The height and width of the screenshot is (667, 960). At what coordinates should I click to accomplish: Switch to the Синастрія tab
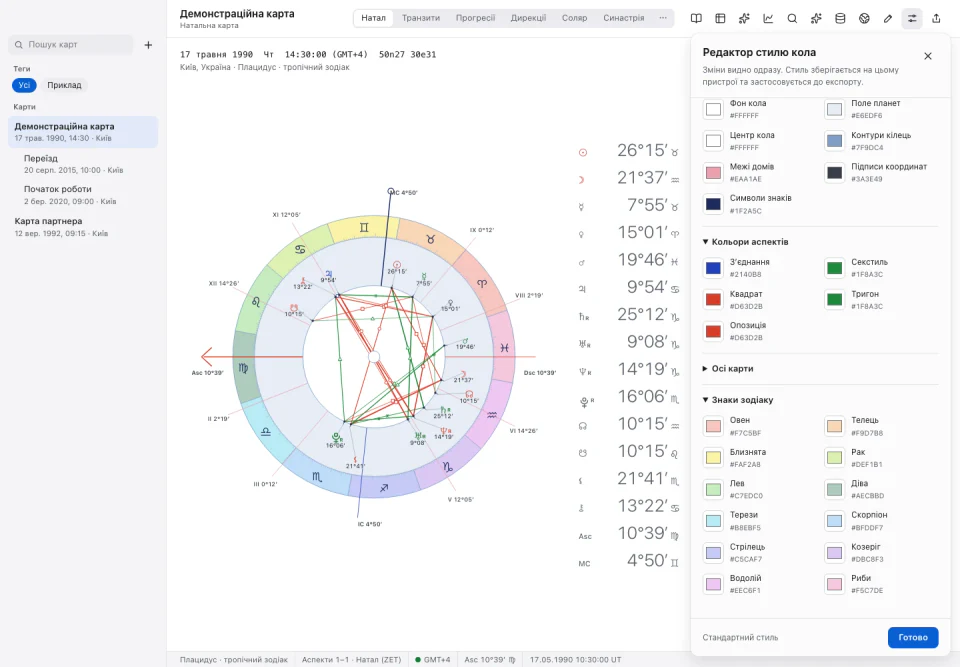(x=623, y=18)
